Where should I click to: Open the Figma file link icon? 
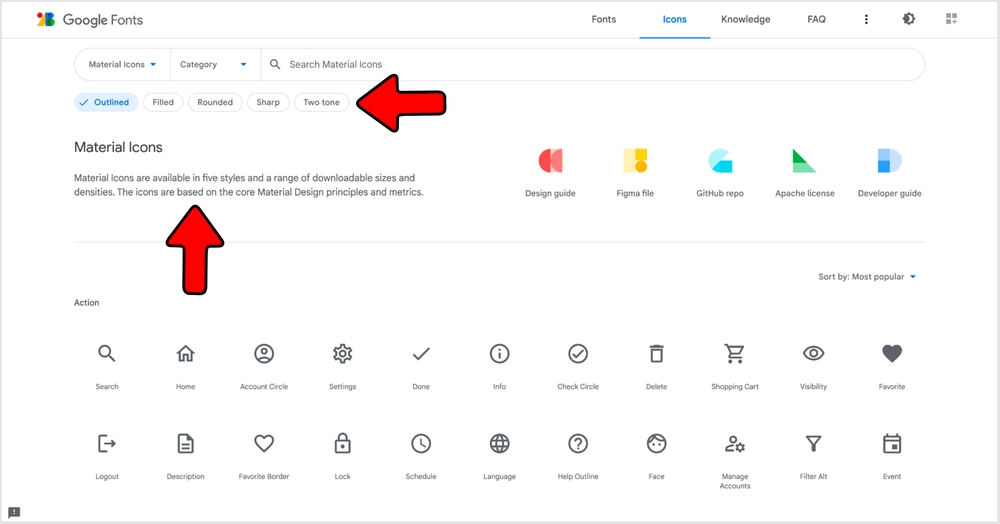(635, 161)
